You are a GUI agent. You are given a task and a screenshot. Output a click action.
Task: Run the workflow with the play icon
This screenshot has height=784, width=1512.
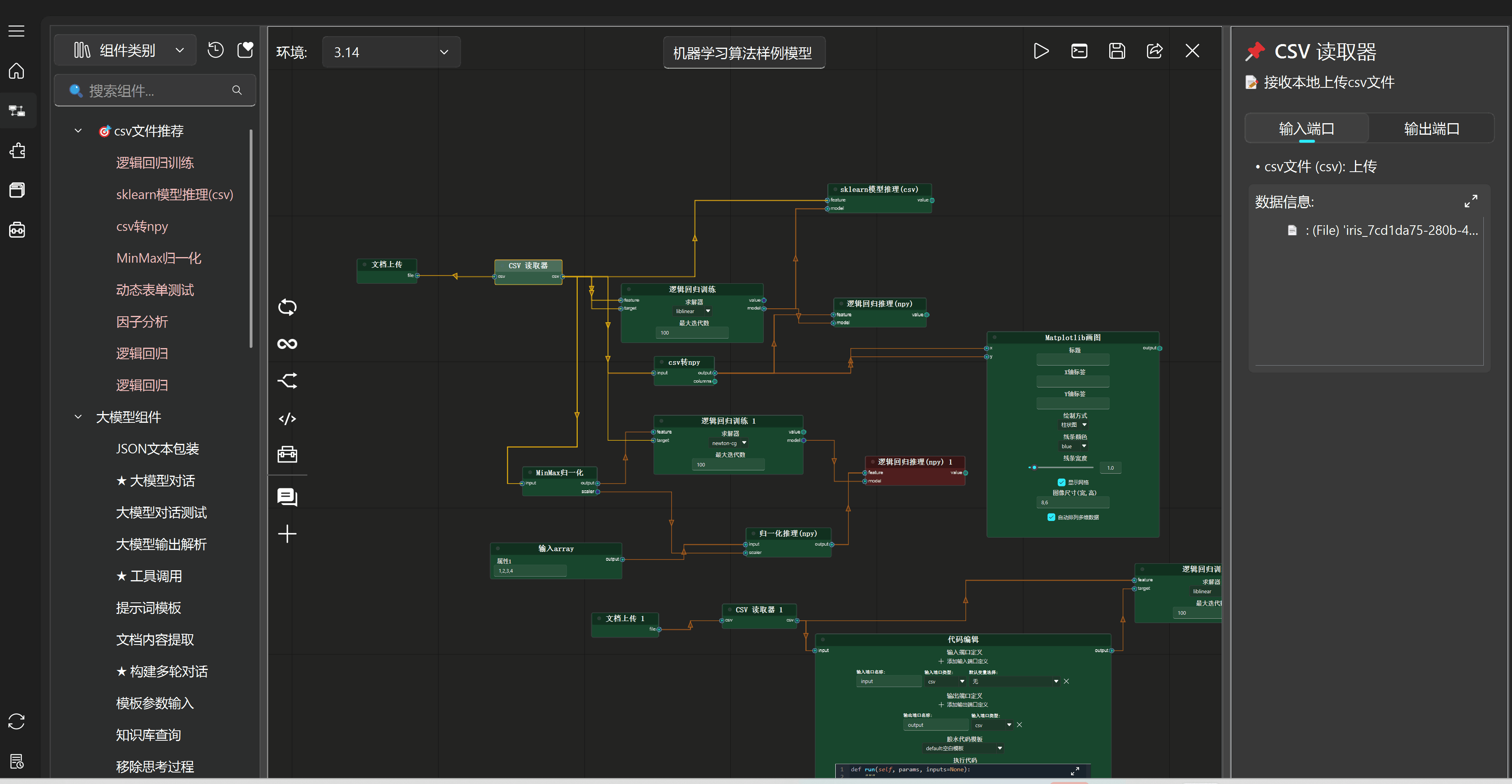click(x=1041, y=52)
